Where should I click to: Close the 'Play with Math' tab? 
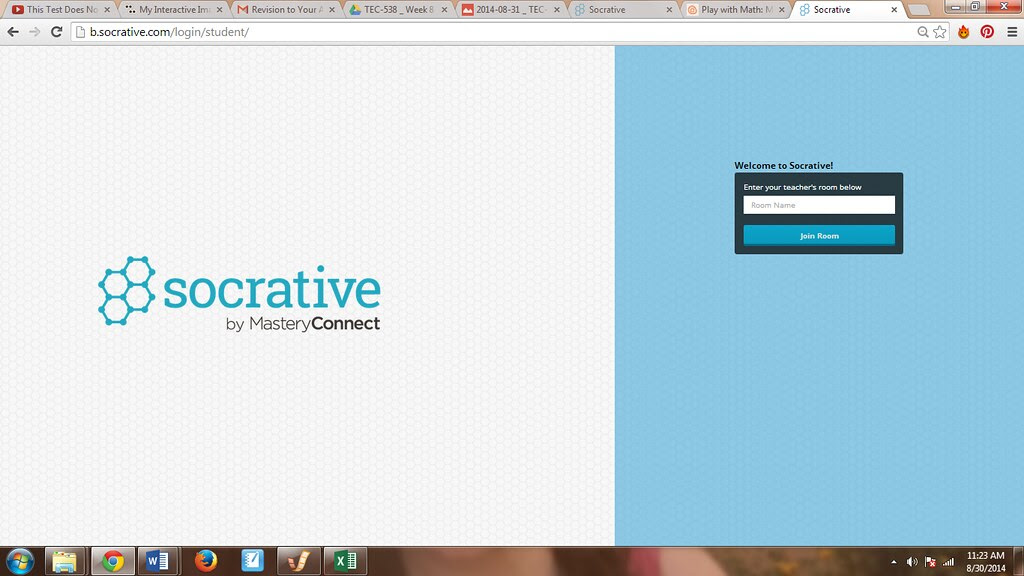click(x=781, y=10)
